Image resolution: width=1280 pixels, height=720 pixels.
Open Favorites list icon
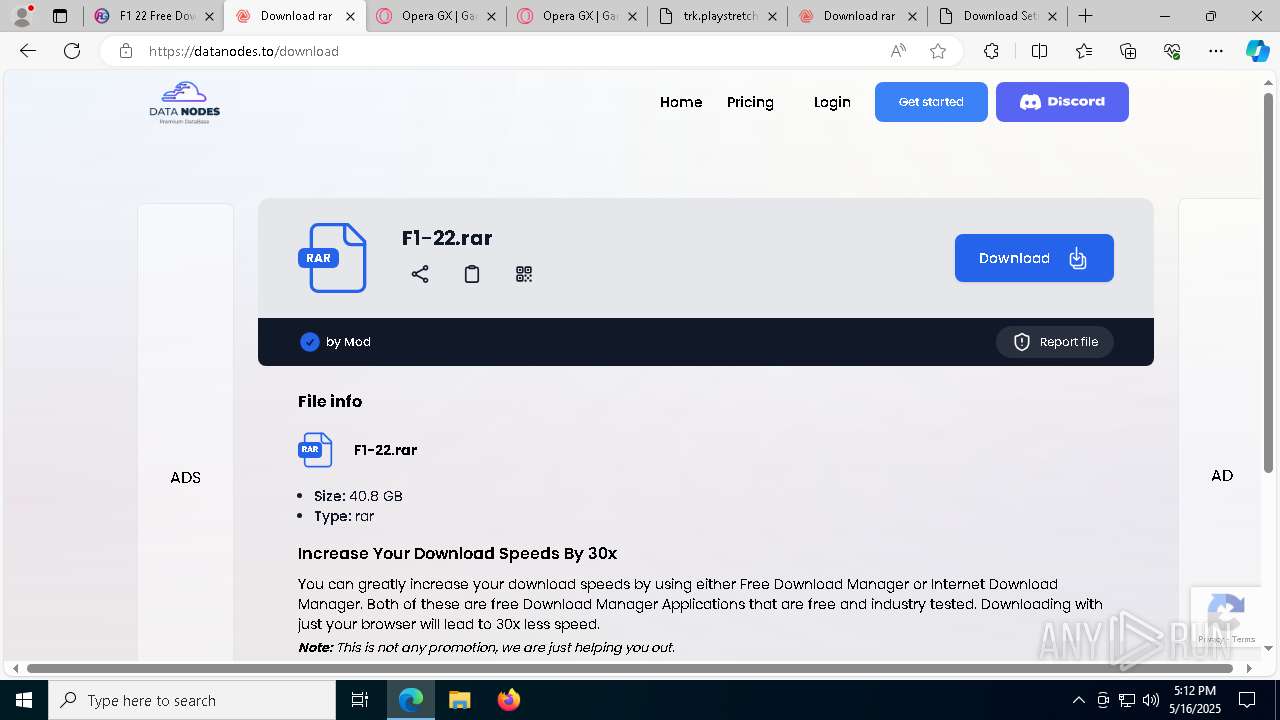pyautogui.click(x=1084, y=51)
